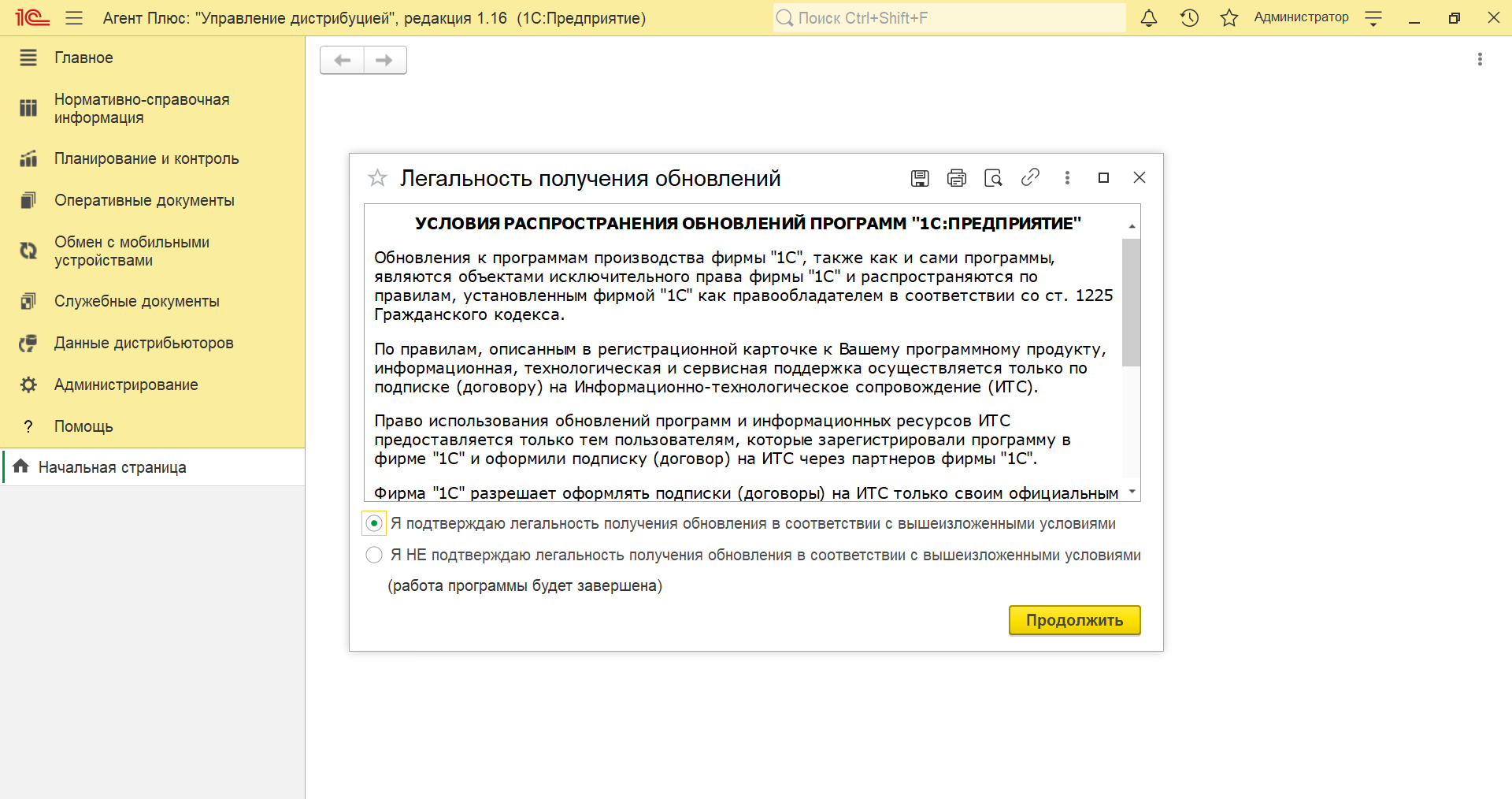Select Я НЕ подтверждаю легальность radio
This screenshot has width=1512, height=799.
[374, 555]
